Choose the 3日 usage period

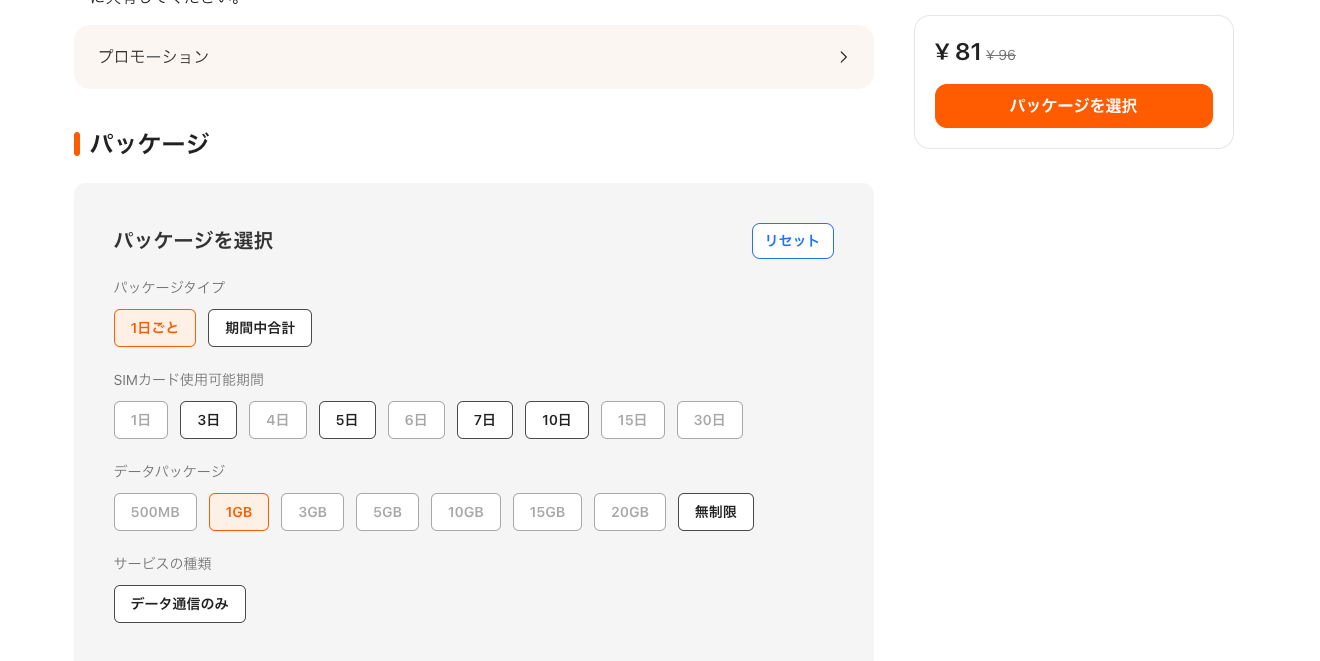coord(208,420)
